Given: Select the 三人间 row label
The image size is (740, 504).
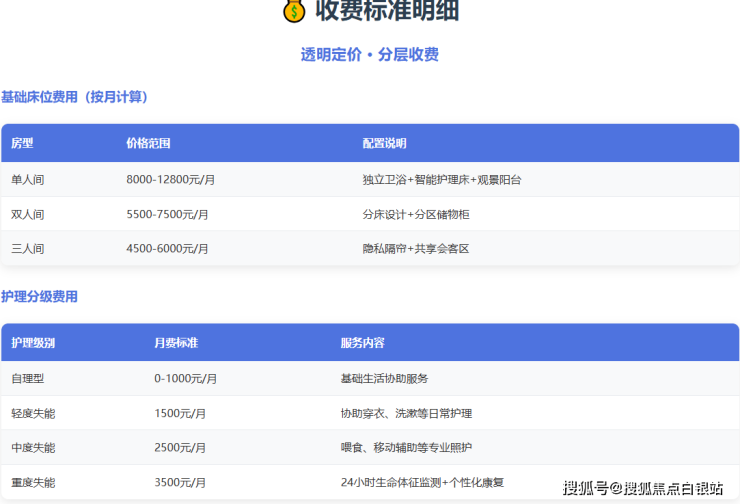Looking at the screenshot, I should click(x=28, y=248).
